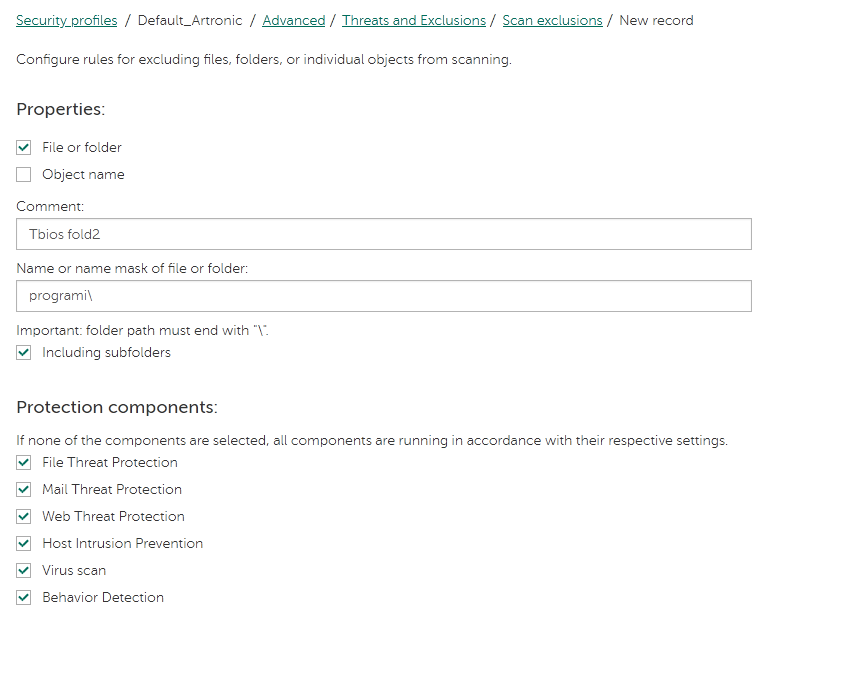Enable the Object name checkbox
Screen dimensions: 855x688
(23, 174)
